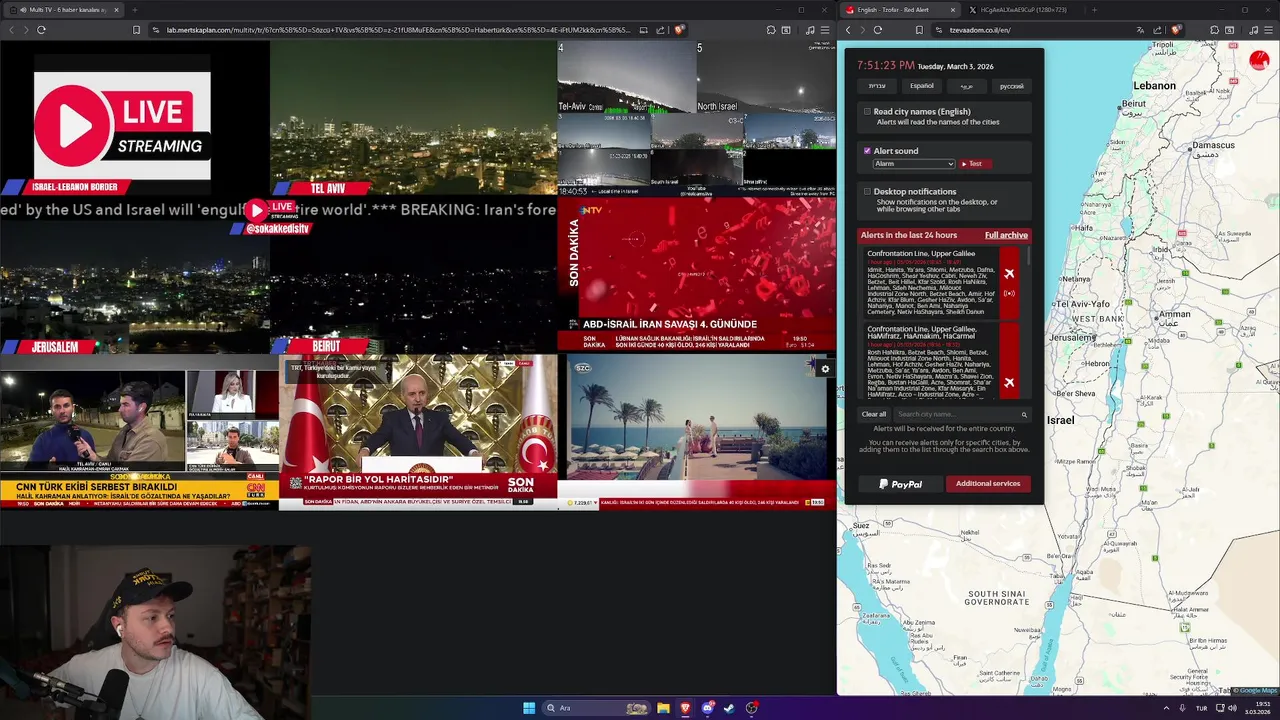Switch the site language to русский
The image size is (1280, 720).
coord(1012,86)
